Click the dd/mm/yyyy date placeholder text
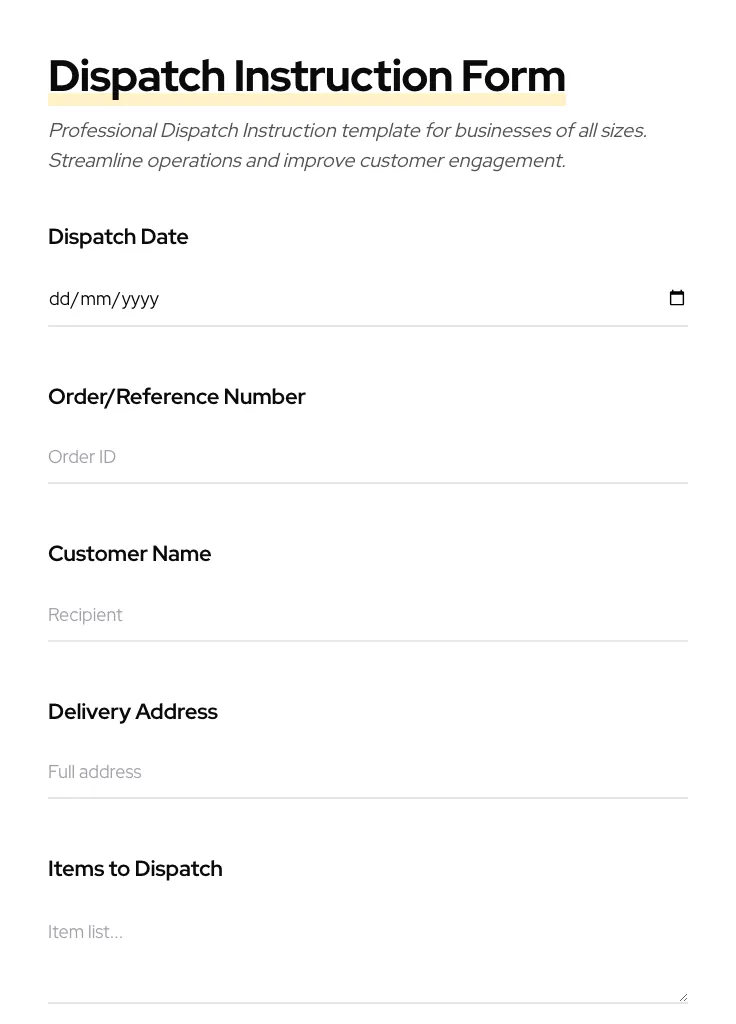 coord(104,298)
